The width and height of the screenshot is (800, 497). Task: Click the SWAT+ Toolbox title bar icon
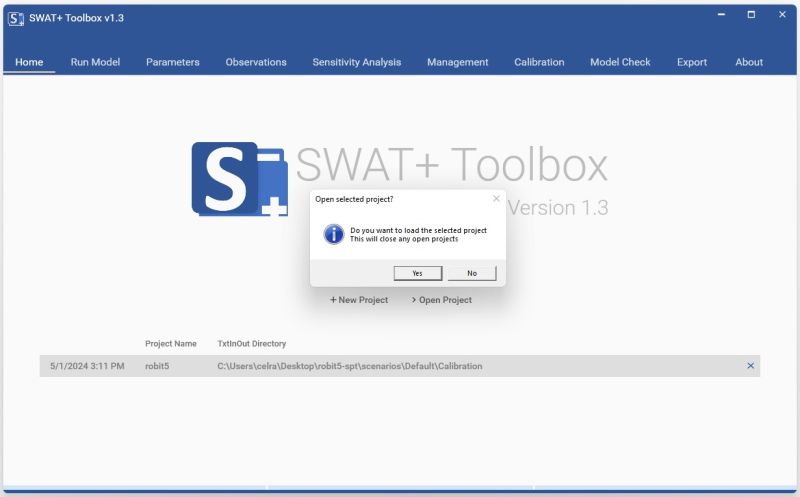click(16, 18)
